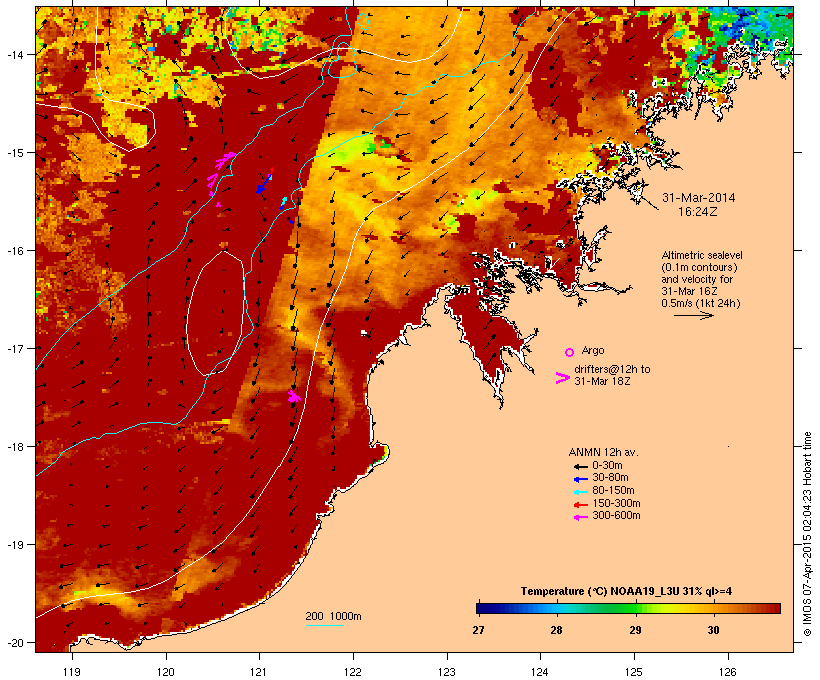
Task: Click the '200 1000m' isobath label
Action: pyautogui.click(x=333, y=616)
